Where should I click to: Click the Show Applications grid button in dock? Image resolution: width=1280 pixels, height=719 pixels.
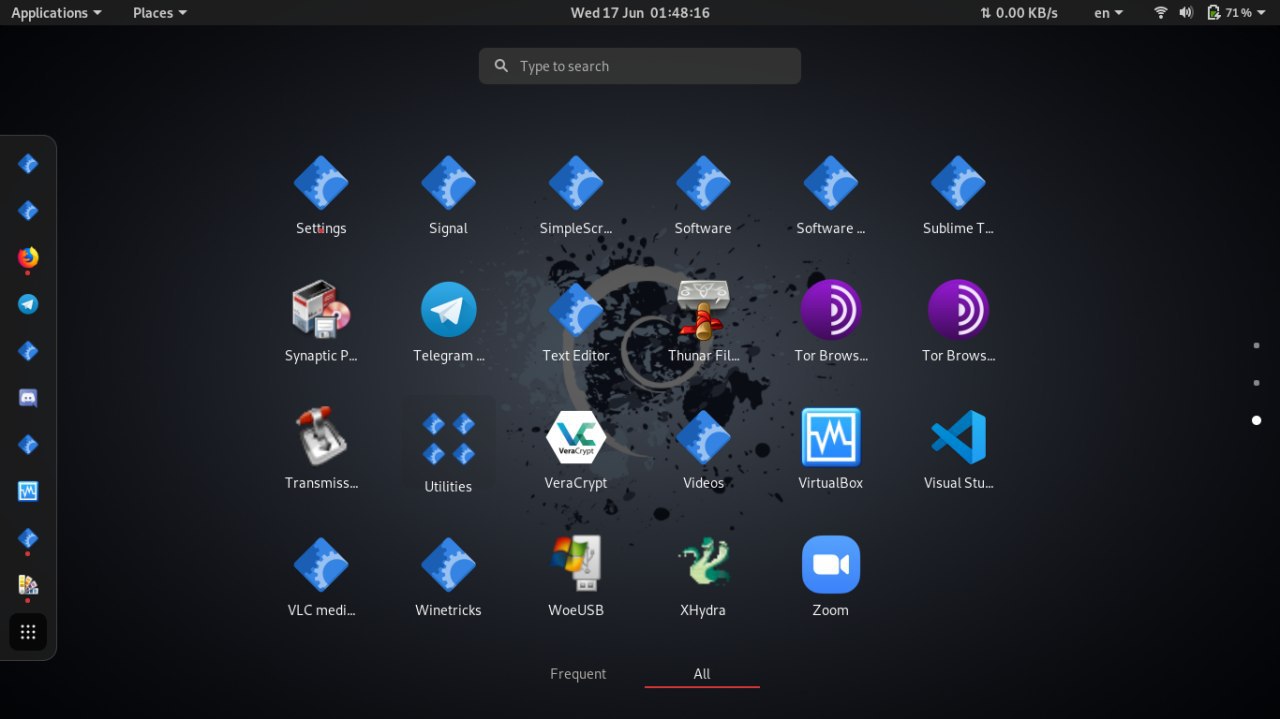[28, 632]
